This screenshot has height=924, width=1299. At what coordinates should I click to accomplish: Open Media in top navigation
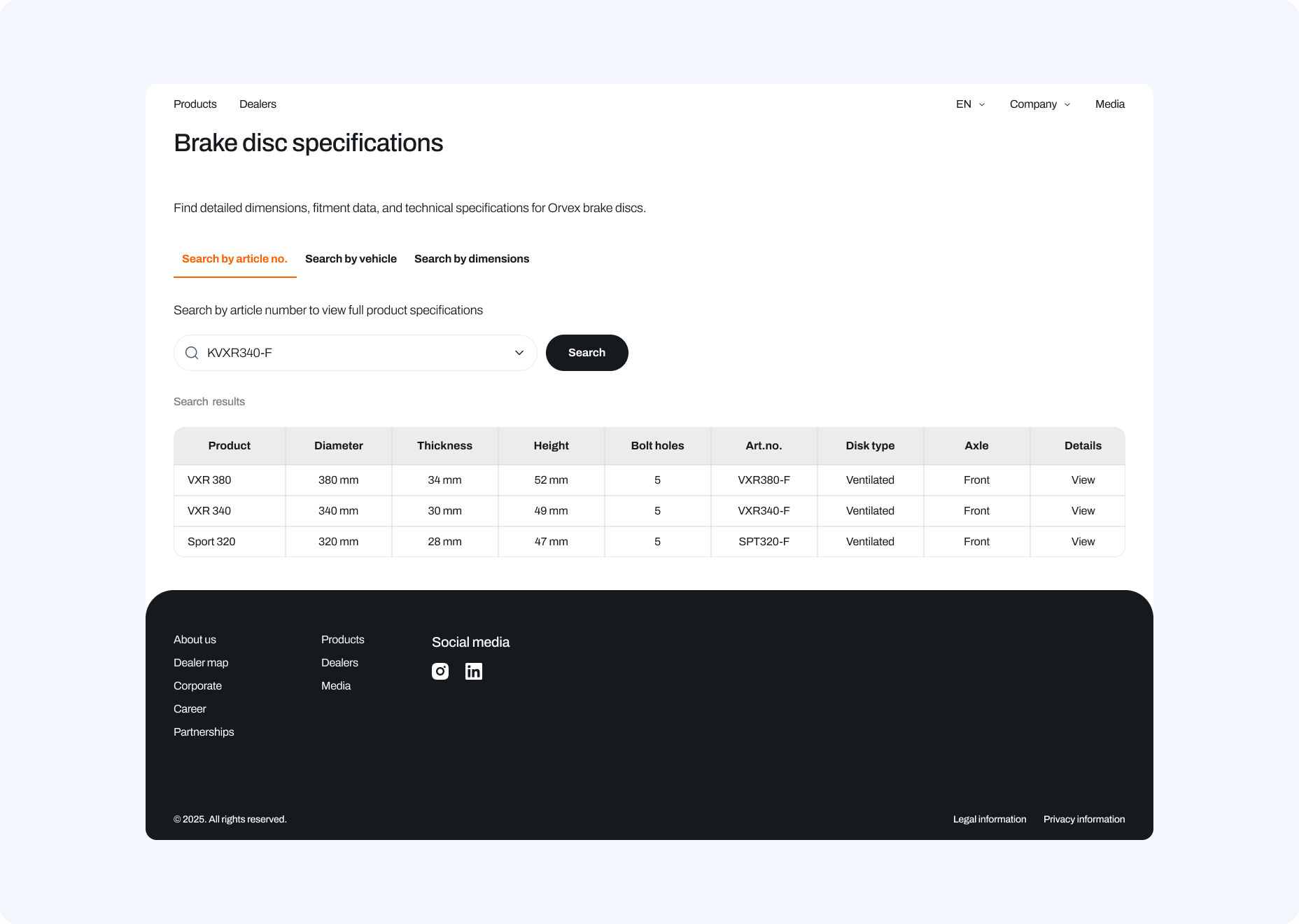pos(1110,104)
